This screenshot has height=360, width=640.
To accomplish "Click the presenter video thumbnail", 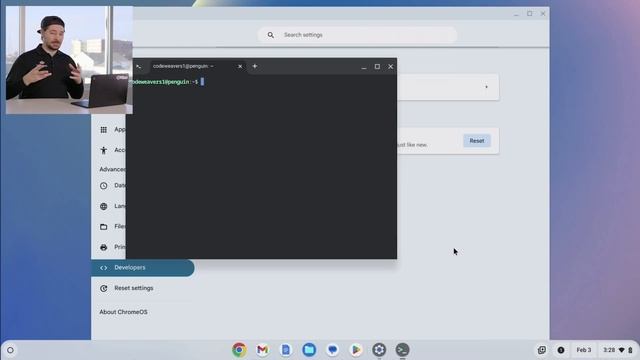I will click(x=69, y=60).
